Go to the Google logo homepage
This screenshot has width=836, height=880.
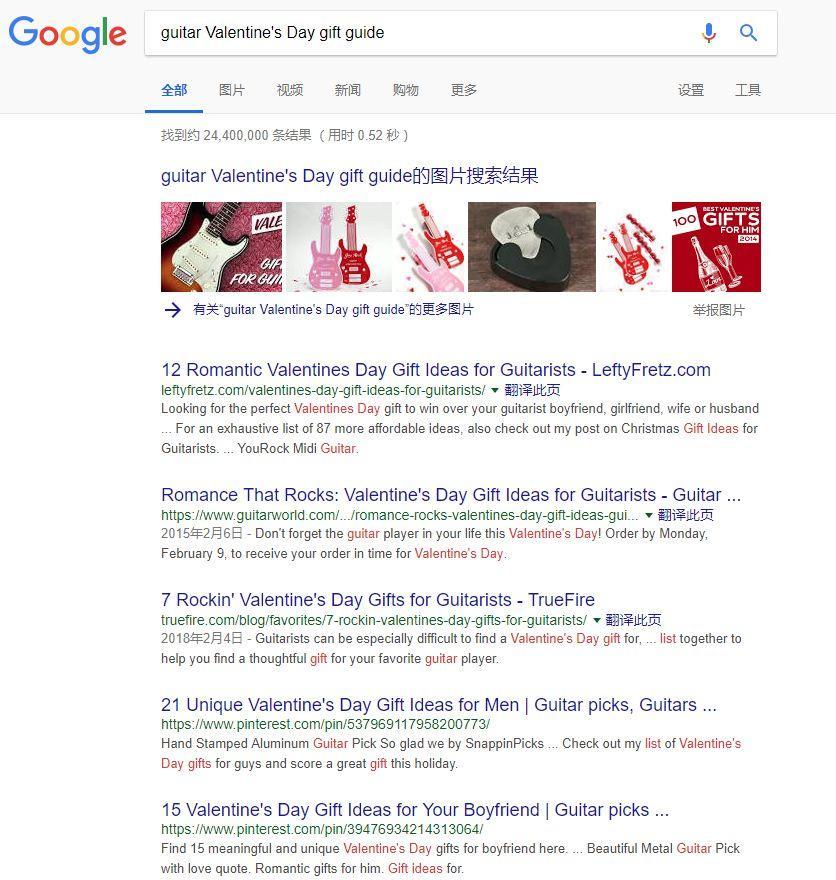pos(67,34)
